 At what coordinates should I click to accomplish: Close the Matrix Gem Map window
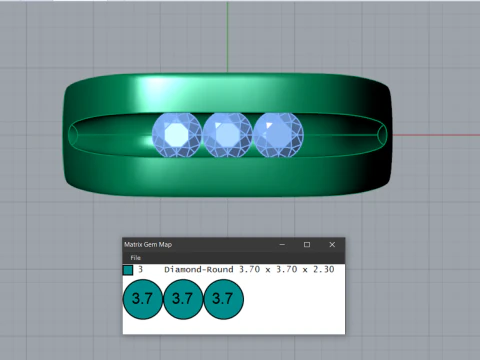tap(332, 245)
